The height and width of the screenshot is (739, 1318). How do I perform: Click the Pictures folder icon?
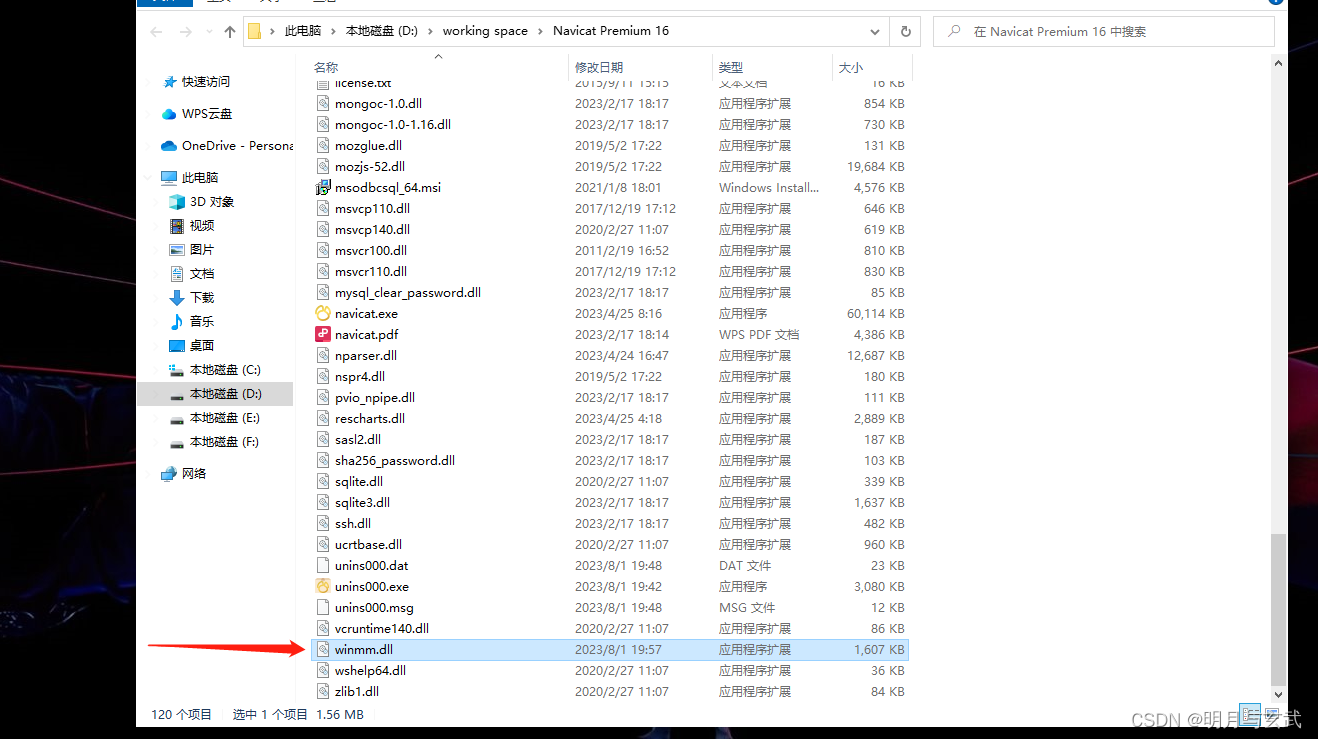pos(177,250)
